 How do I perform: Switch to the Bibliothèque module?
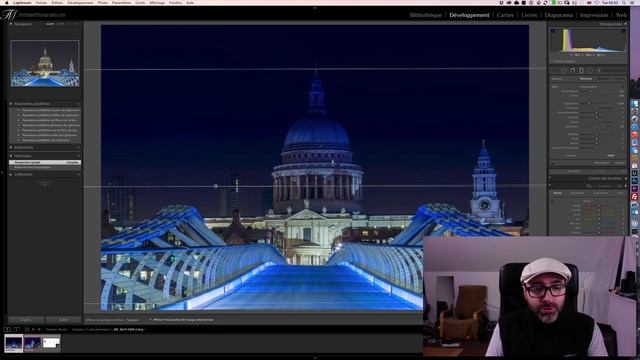pos(426,15)
